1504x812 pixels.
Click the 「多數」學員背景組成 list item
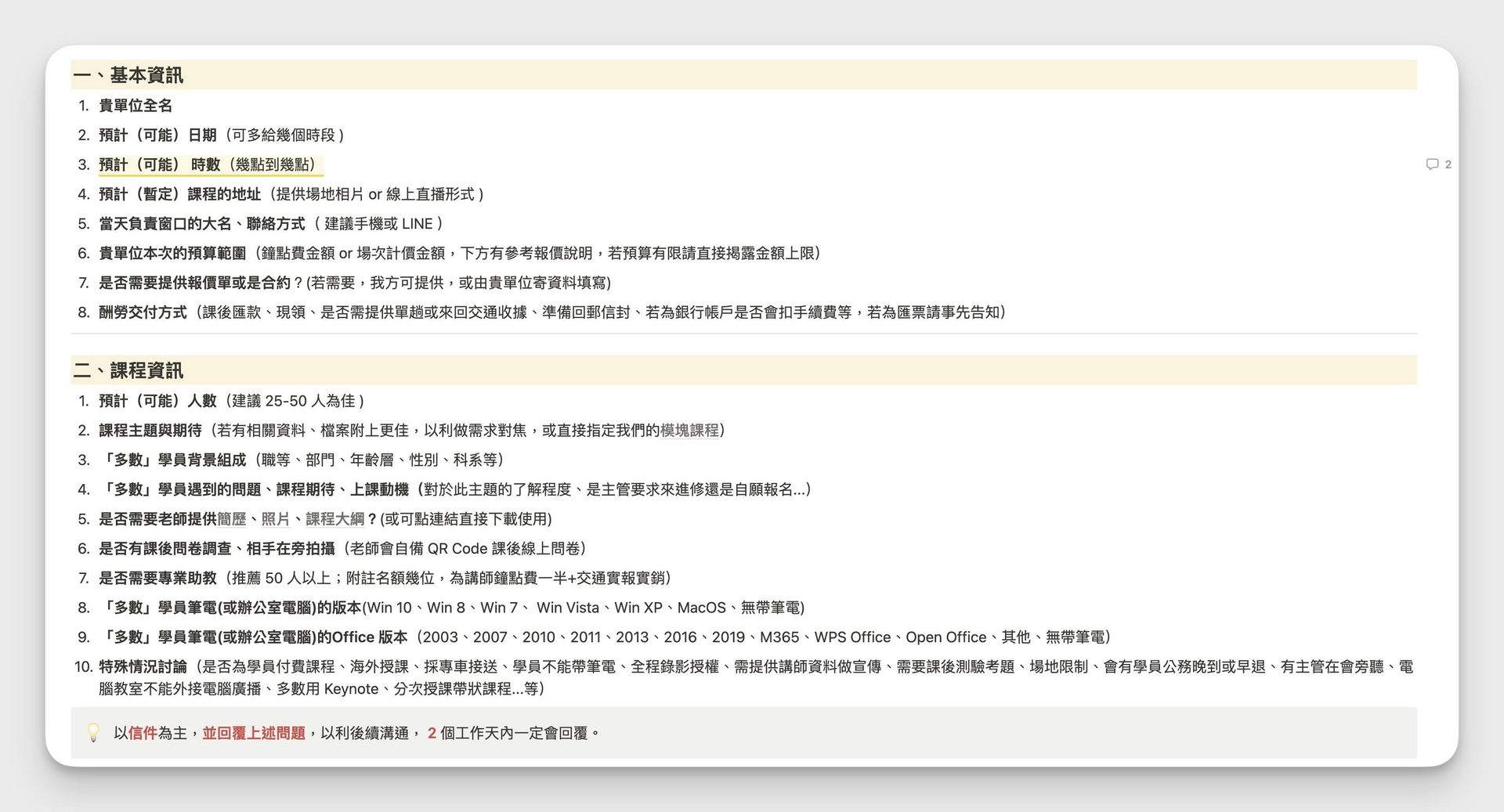[x=174, y=460]
